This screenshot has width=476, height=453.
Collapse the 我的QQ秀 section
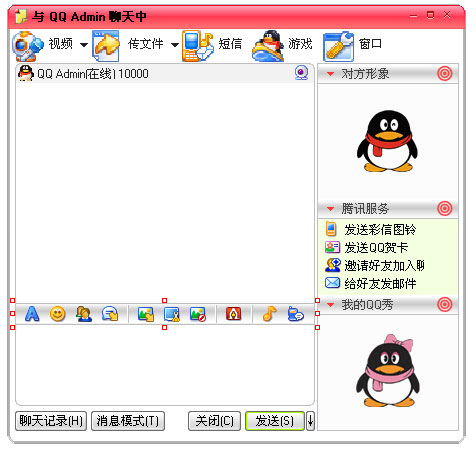point(330,305)
